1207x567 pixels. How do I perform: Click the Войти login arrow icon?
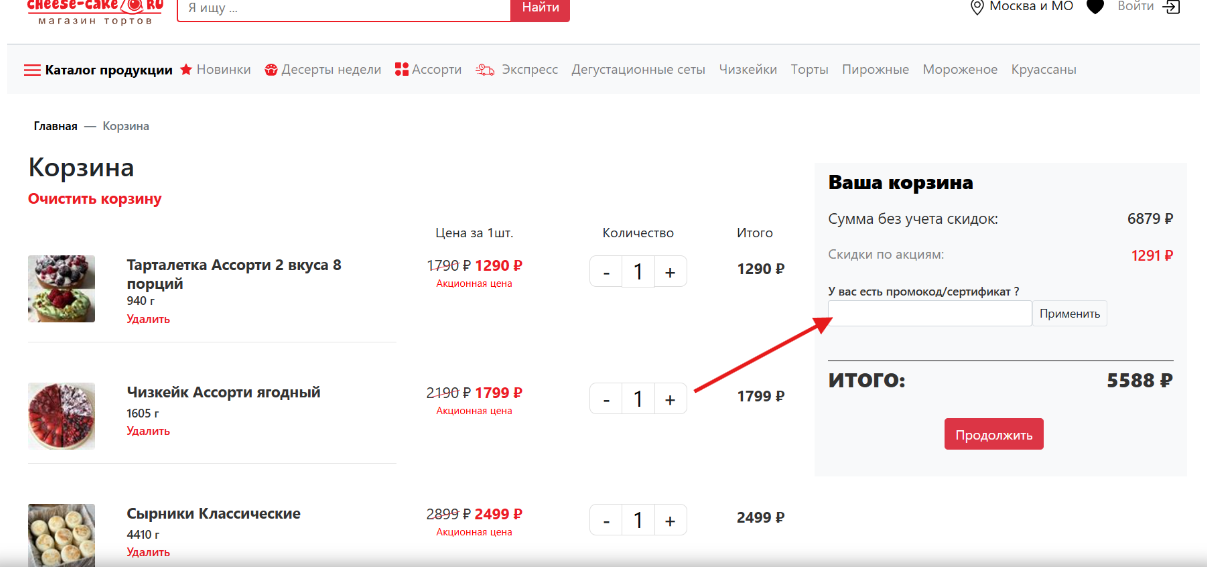point(1172,7)
